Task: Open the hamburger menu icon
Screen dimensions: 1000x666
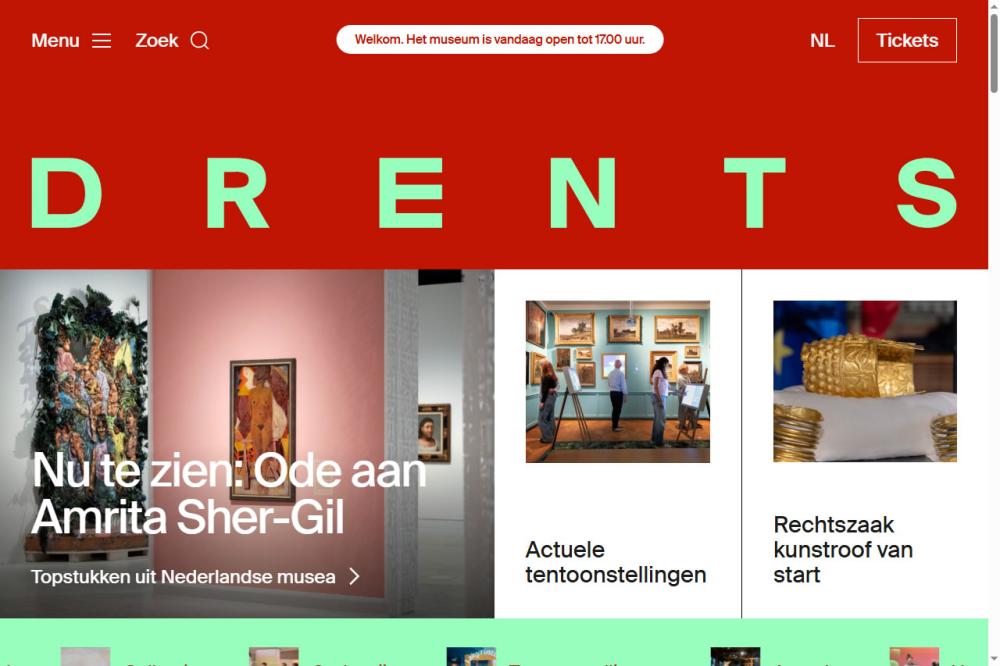Action: 101,41
